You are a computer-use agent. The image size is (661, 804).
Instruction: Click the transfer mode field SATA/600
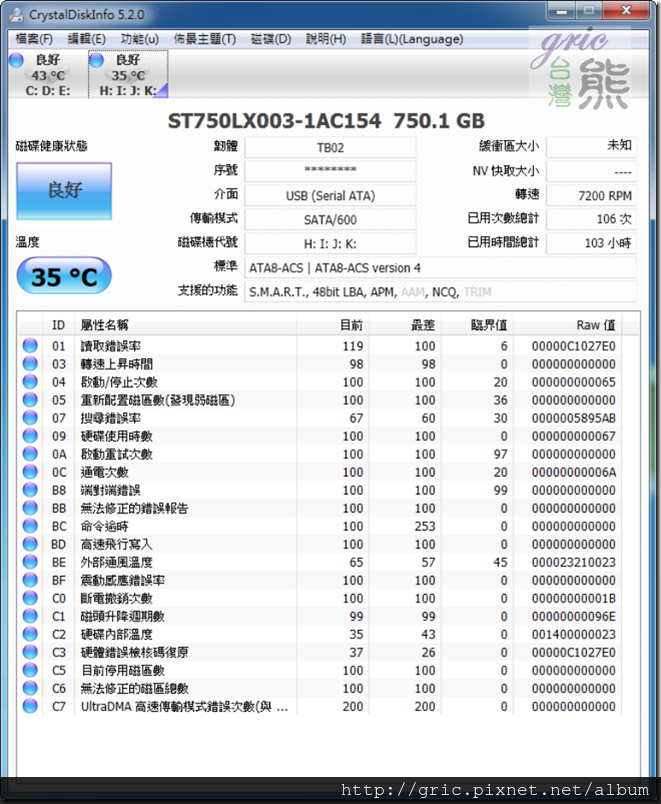(x=330, y=219)
